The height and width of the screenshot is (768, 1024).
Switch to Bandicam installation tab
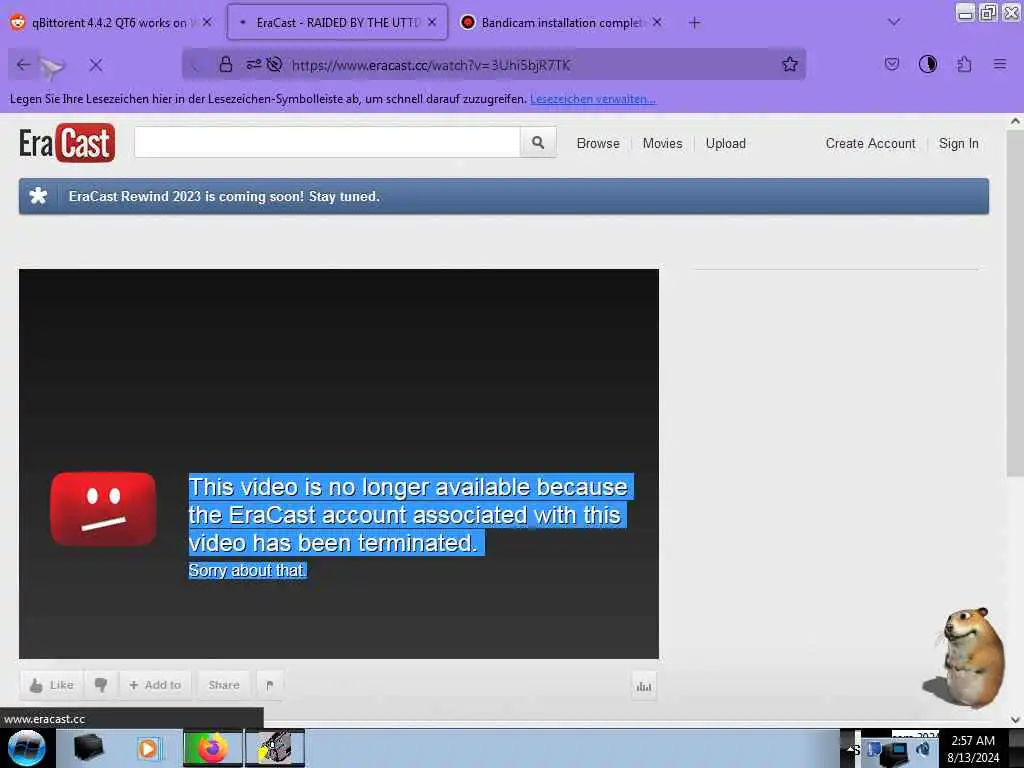pos(562,23)
